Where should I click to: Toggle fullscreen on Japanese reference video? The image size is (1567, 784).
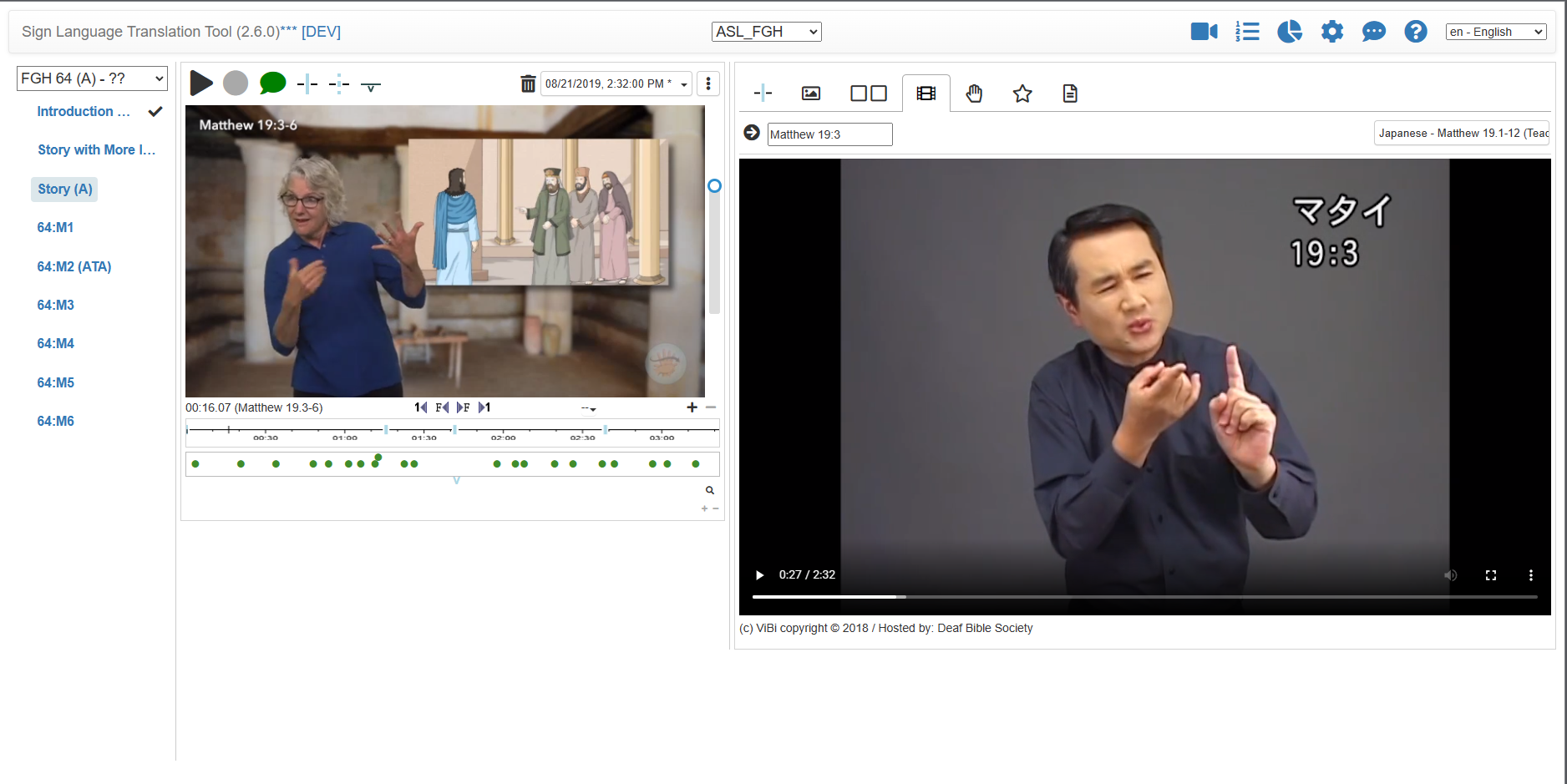pos(1491,575)
